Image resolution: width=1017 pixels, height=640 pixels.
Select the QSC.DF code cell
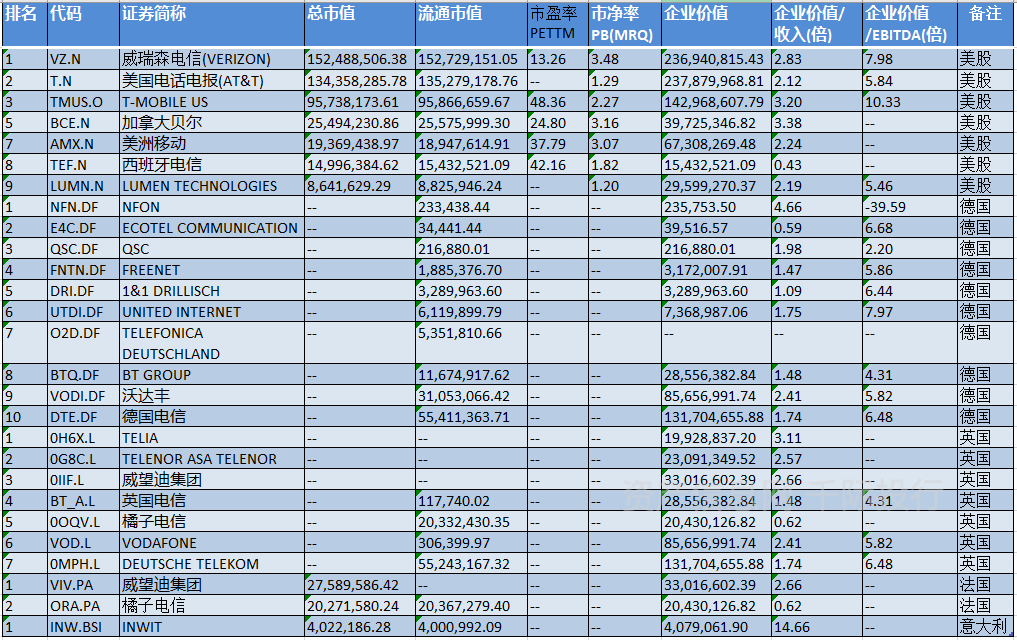[x=84, y=249]
